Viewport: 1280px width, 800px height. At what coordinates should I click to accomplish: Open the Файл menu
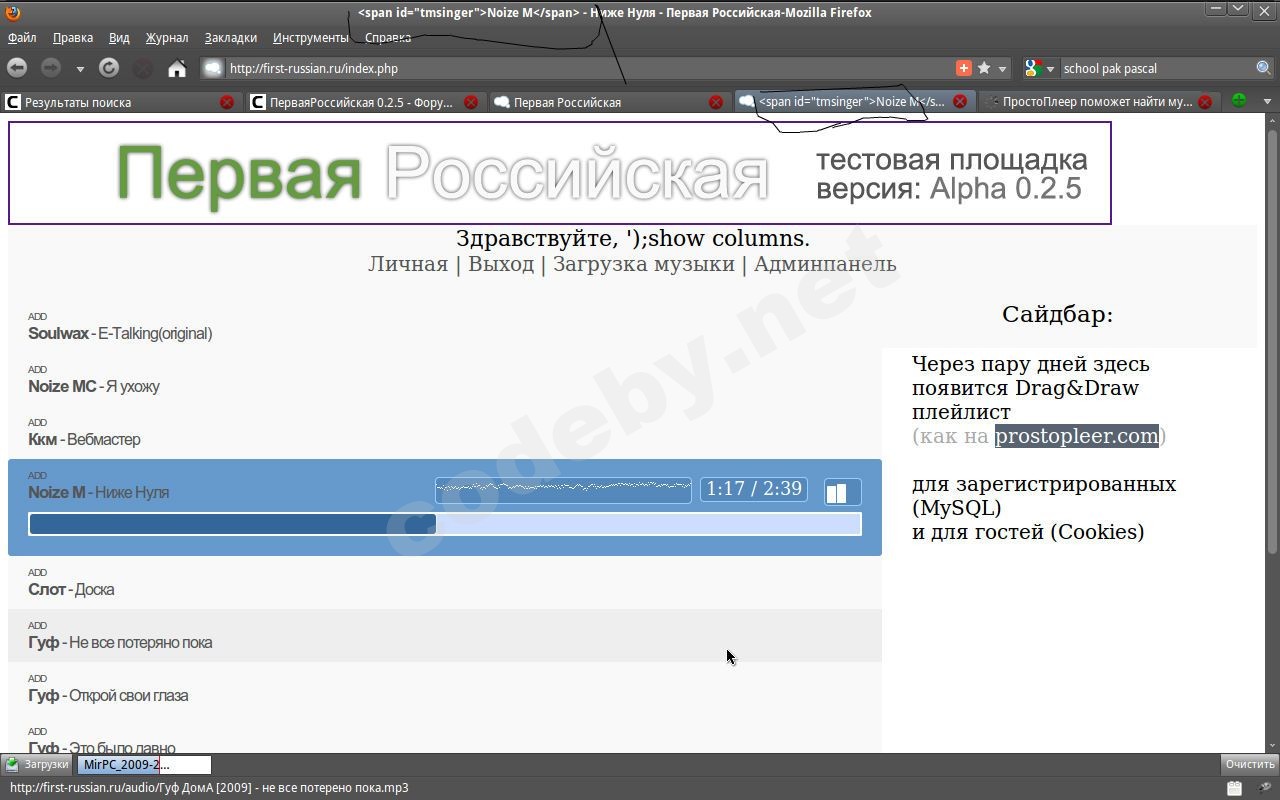22,38
